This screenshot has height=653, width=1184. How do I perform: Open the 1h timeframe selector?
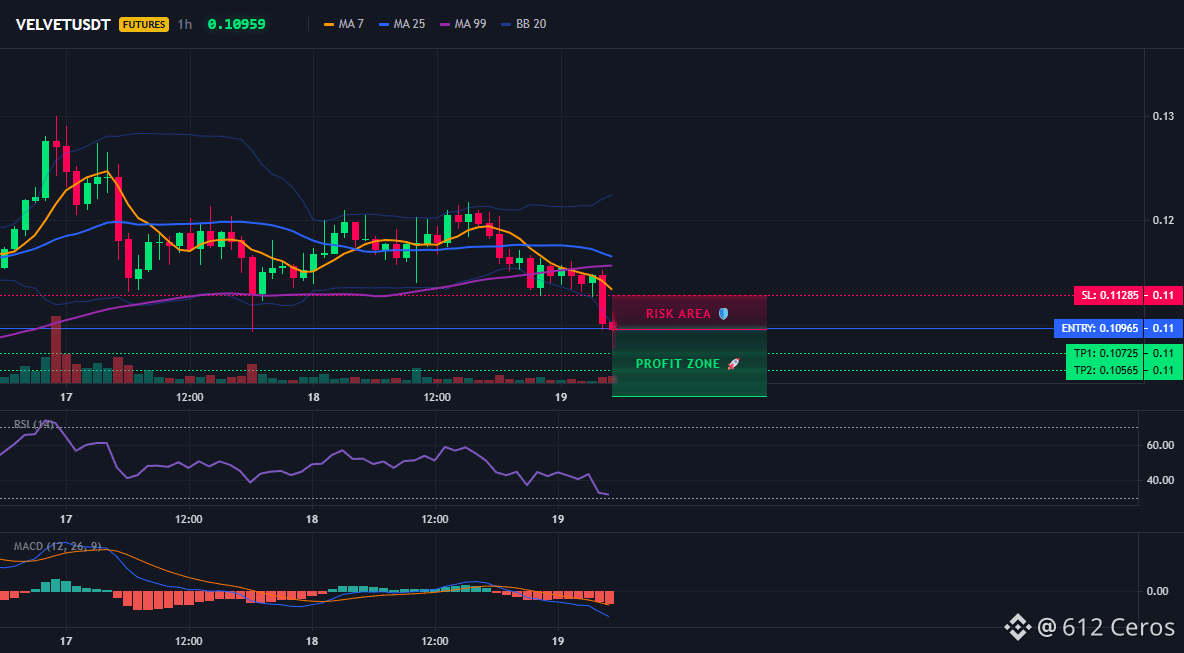pyautogui.click(x=184, y=24)
